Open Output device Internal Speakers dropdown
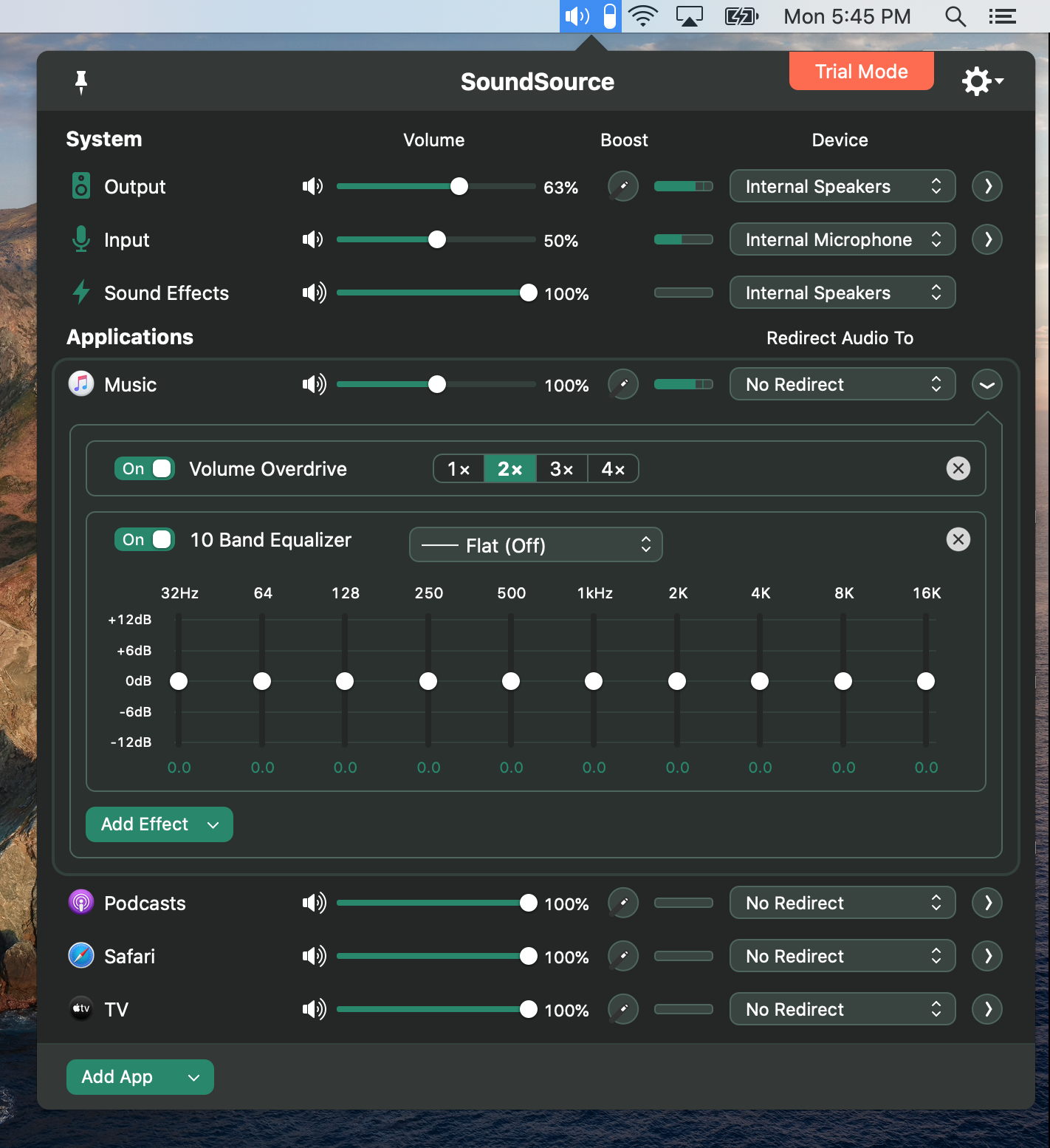This screenshot has height=1148, width=1050. [843, 186]
